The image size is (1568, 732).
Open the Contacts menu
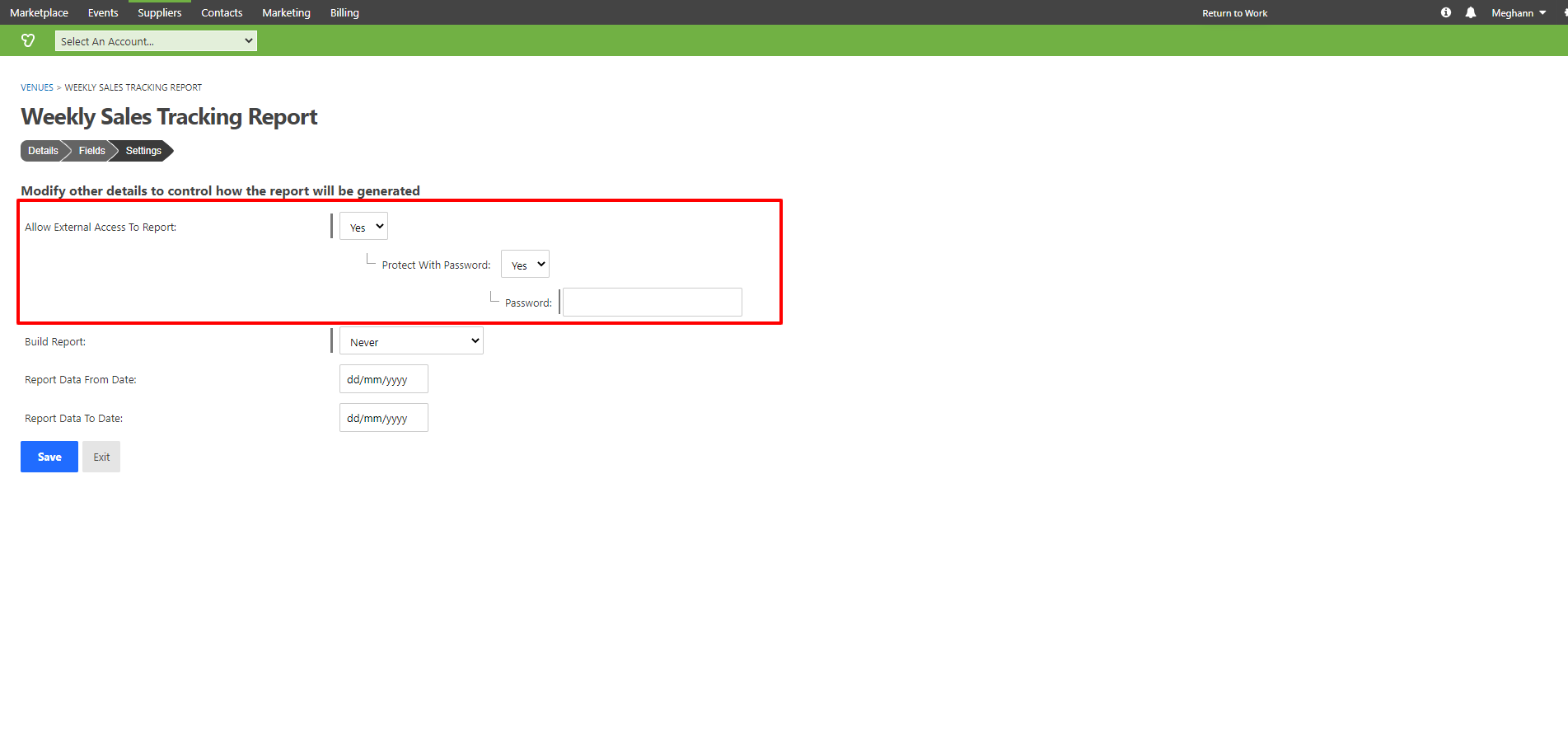(x=222, y=12)
